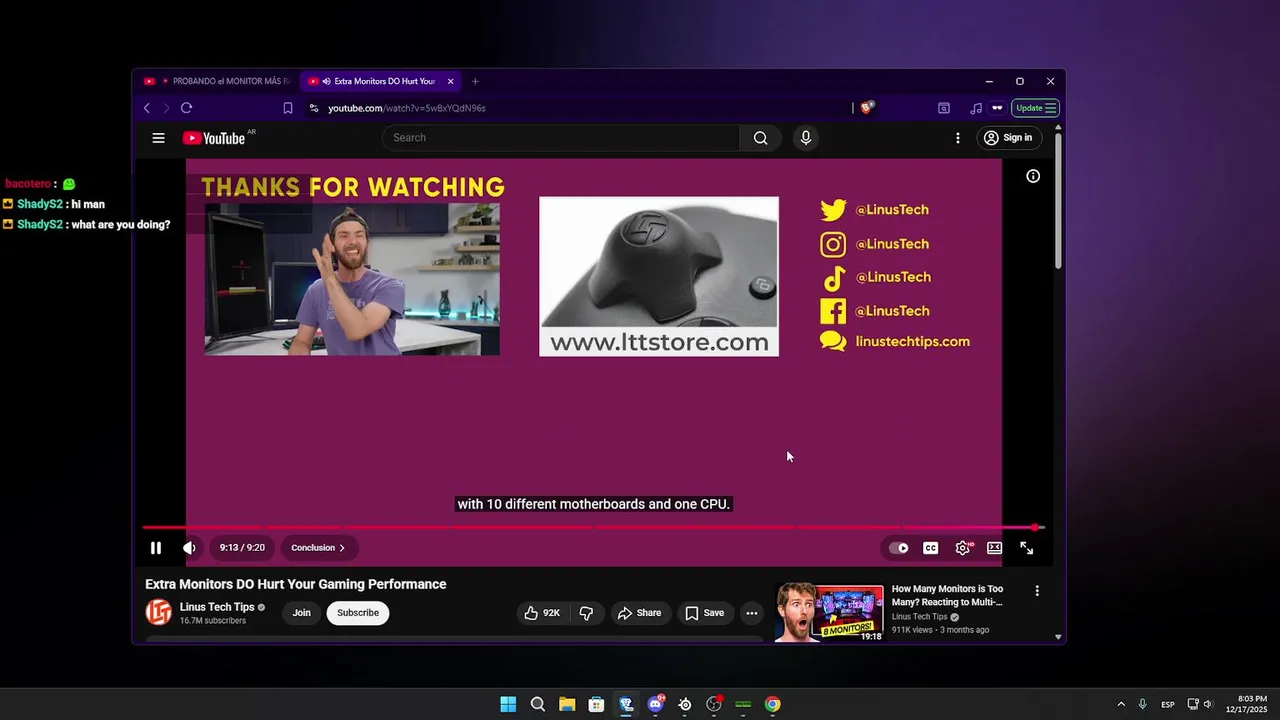View site information icon in address bar
Screen dimensions: 1280x720
(313, 108)
